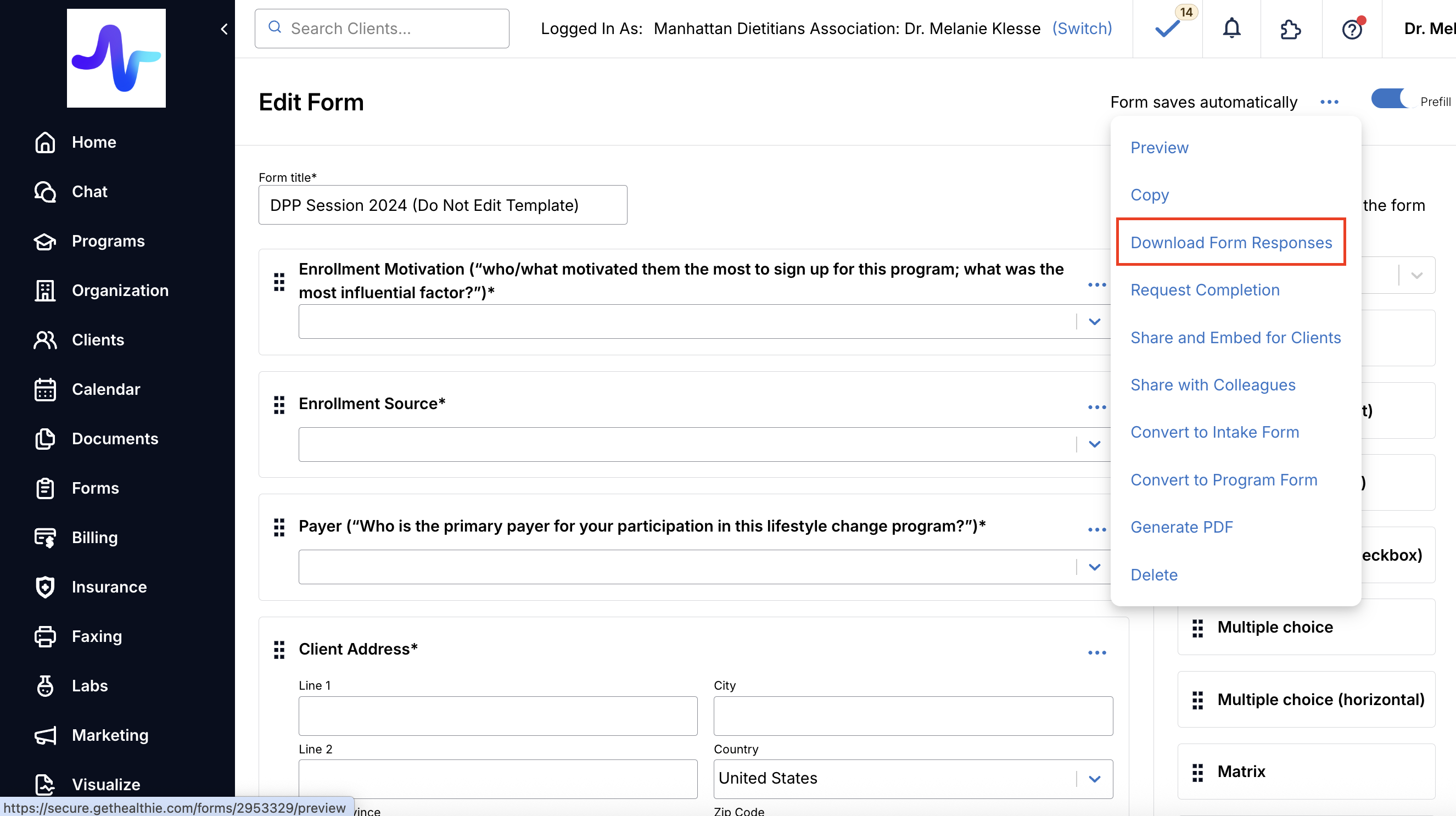
Task: Open Faxing from the sidebar
Action: [97, 636]
